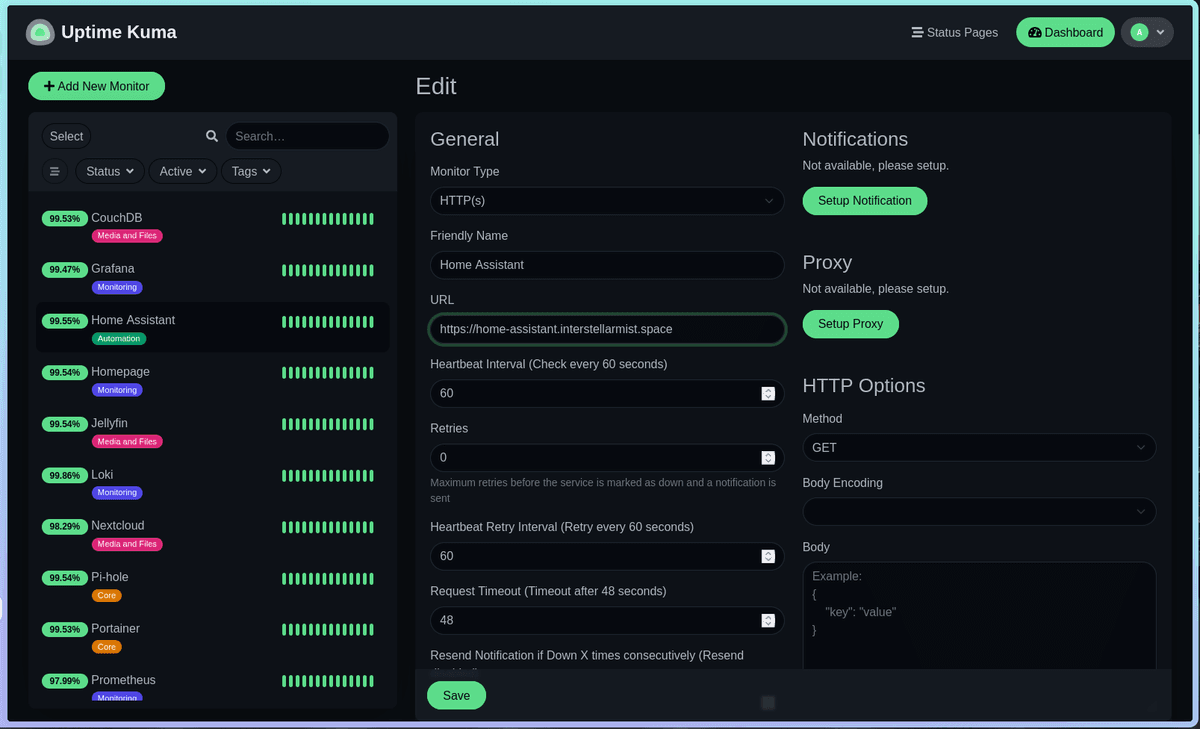Click the Heartbeat Retry Interval spinner arrows

(768, 556)
